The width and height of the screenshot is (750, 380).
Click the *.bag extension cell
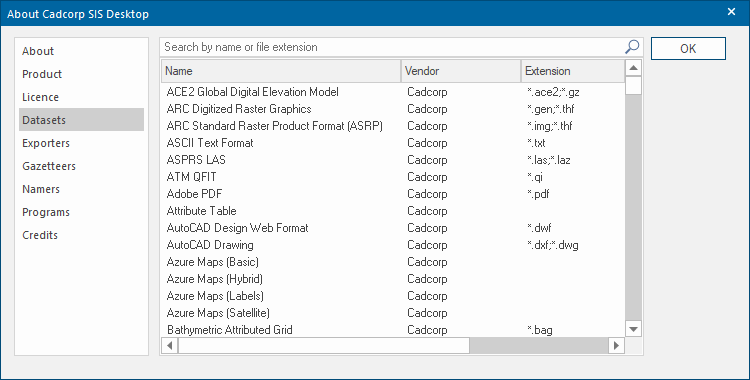tap(540, 330)
